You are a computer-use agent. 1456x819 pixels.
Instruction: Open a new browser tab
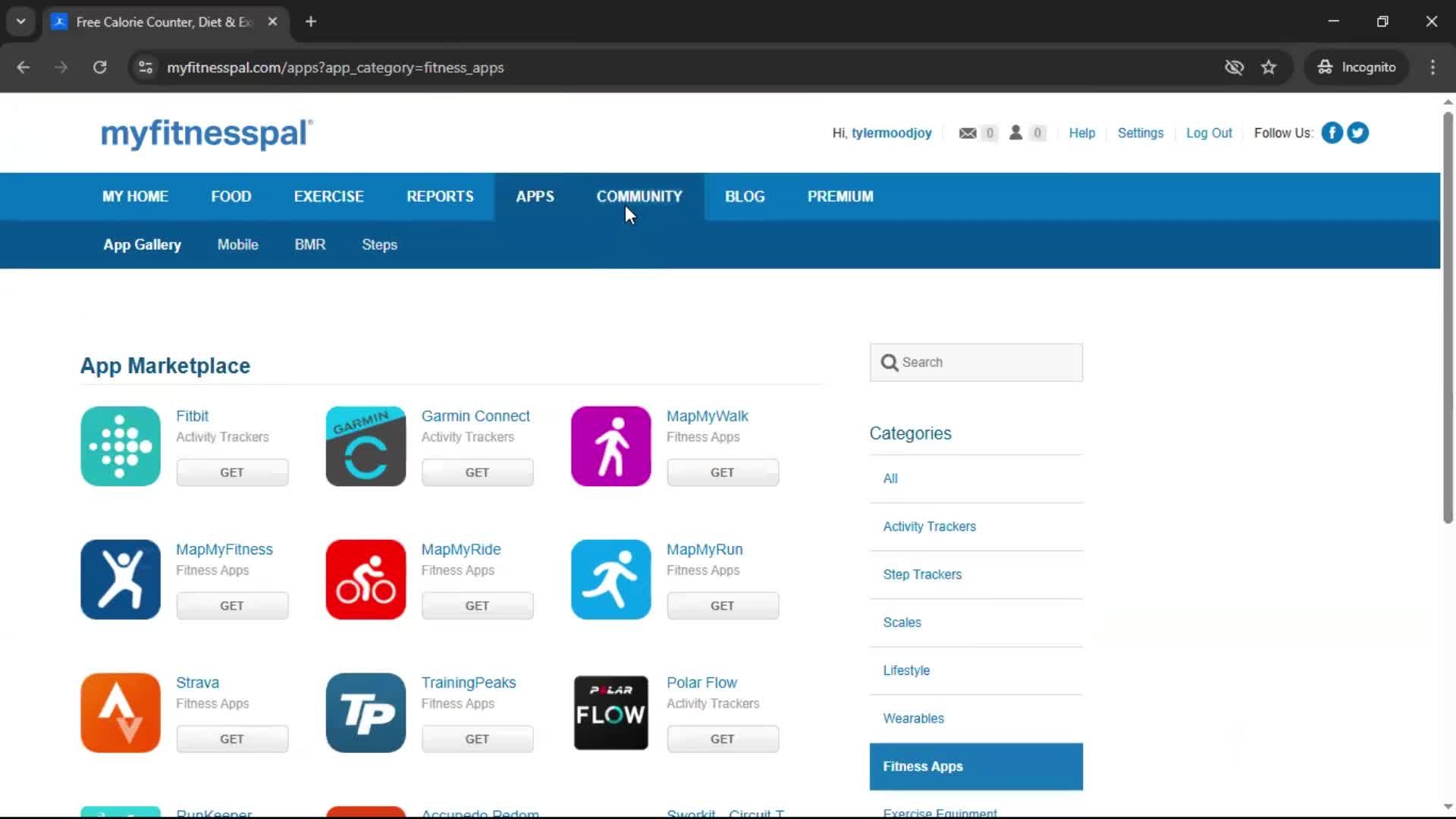coord(311,21)
